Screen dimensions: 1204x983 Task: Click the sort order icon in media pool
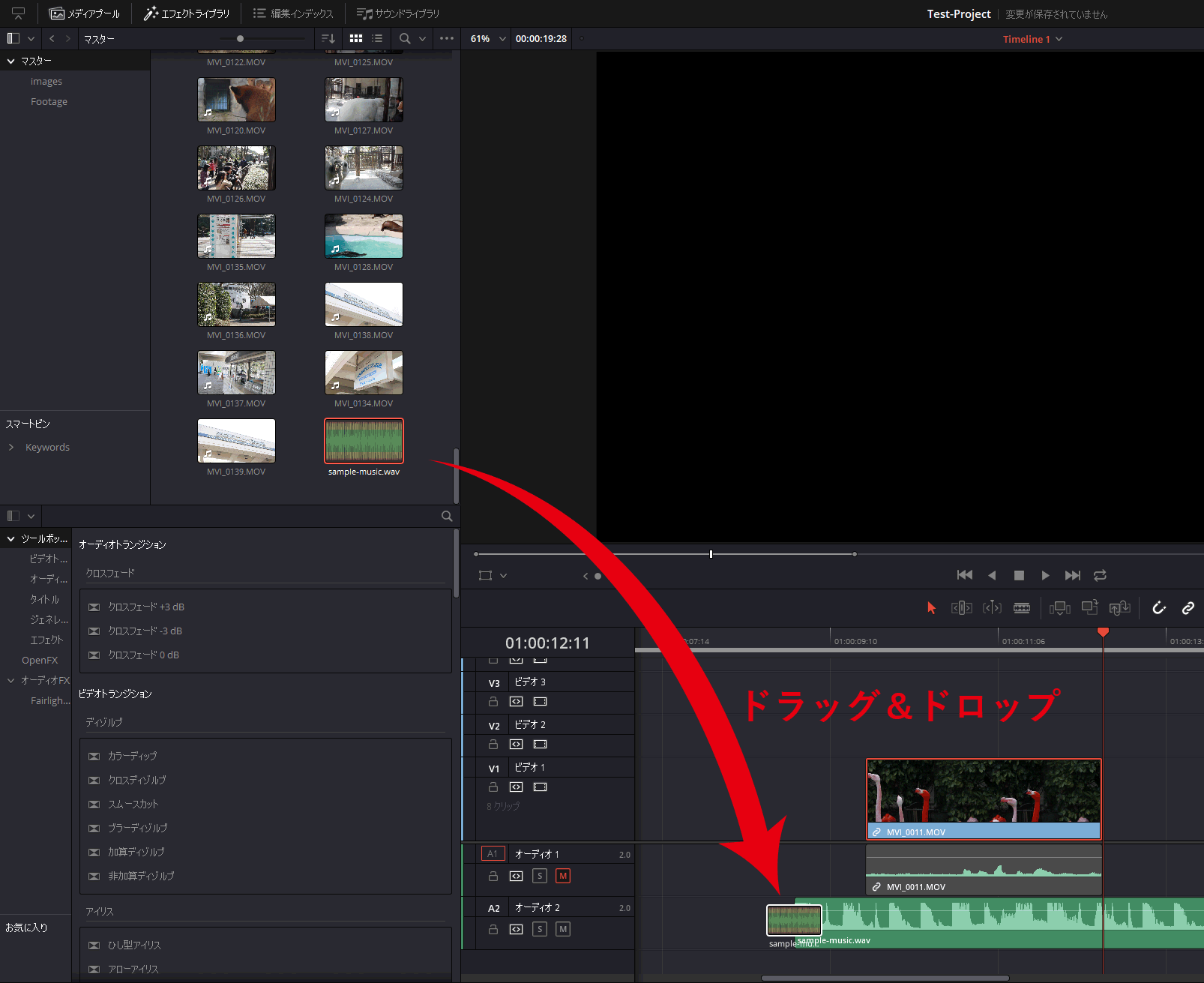328,38
